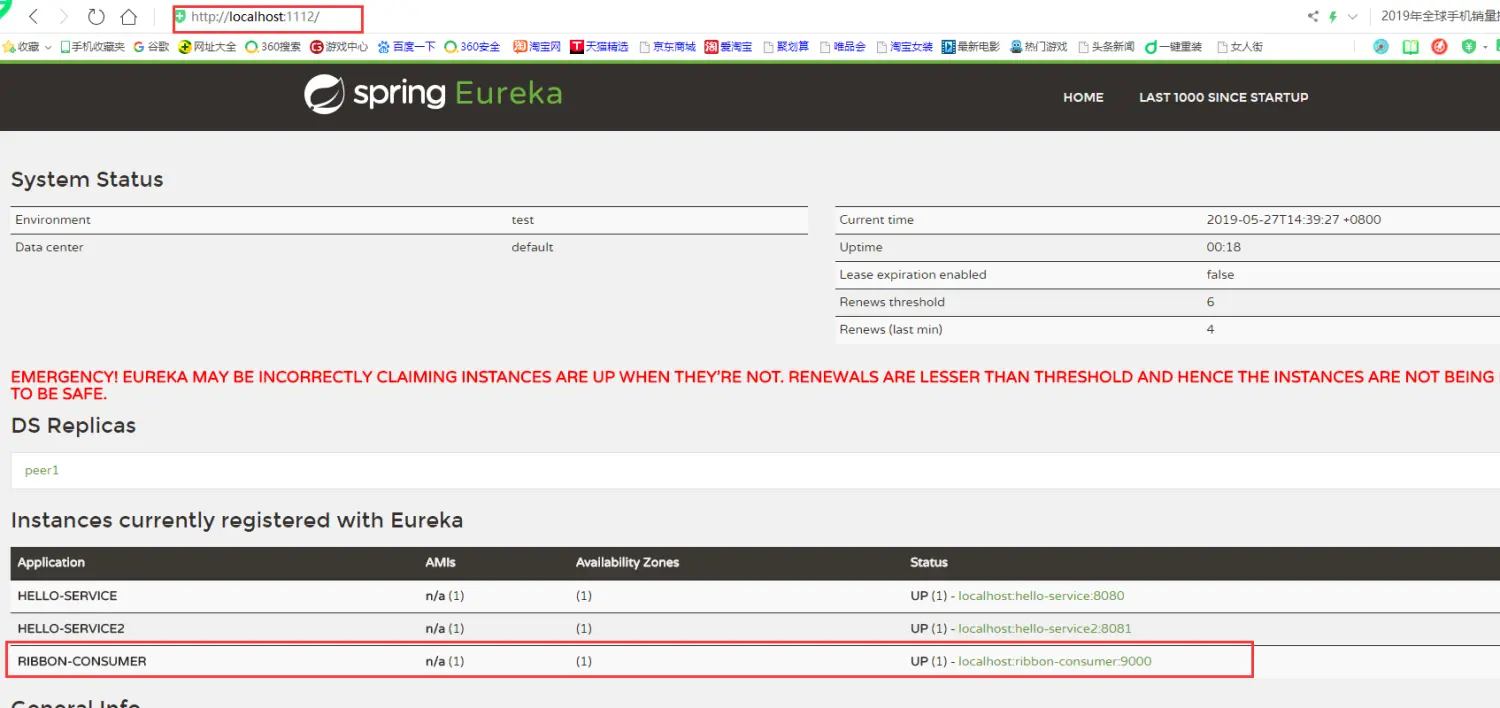Open the 一键重装 bookmark
Image resolution: width=1500 pixels, height=708 pixels.
(x=1173, y=47)
